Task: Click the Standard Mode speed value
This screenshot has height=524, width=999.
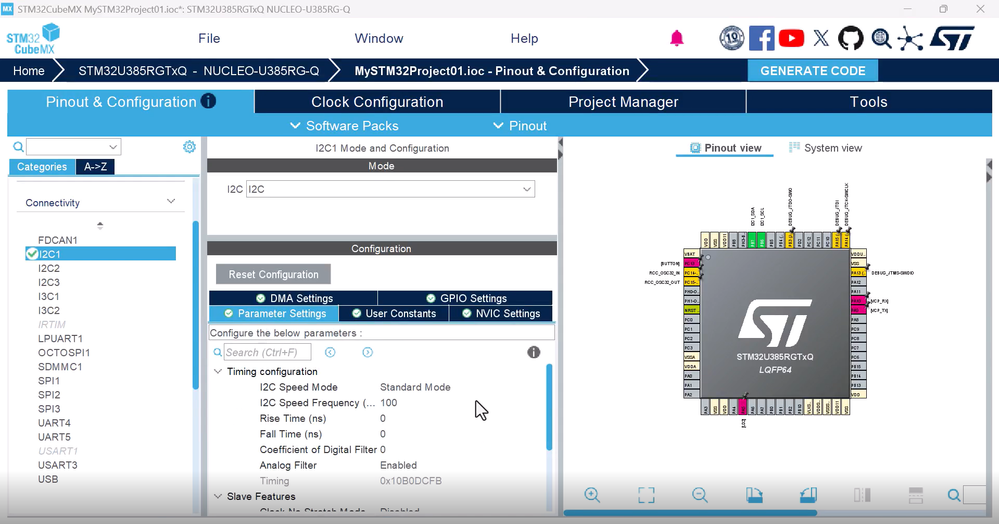Action: click(x=415, y=387)
